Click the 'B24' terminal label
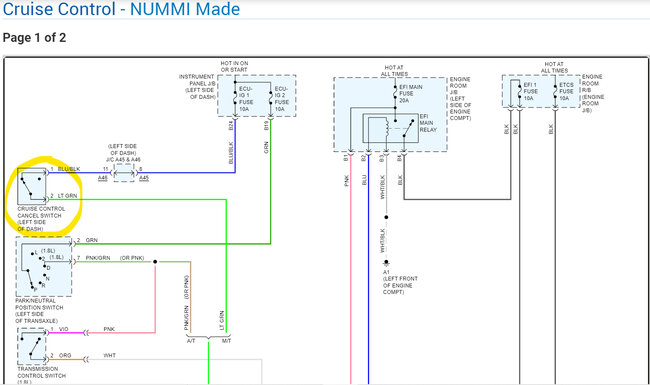650x385 pixels. (231, 126)
